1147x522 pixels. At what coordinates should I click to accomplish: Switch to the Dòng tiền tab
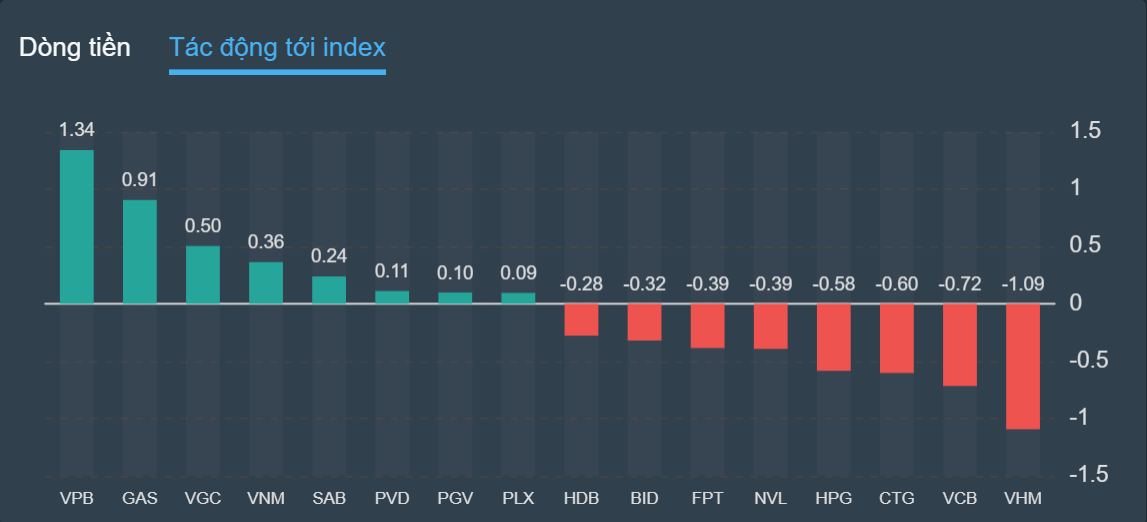tap(75, 47)
